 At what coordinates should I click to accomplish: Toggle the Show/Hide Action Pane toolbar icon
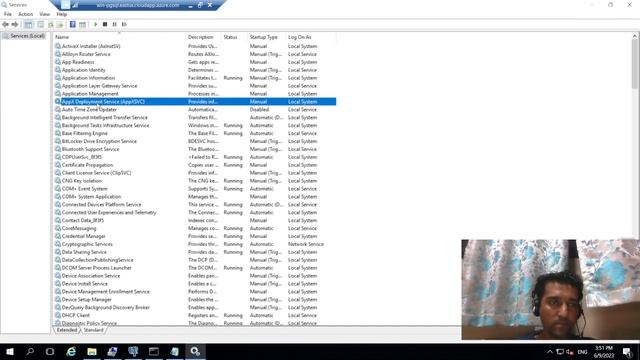(82, 24)
